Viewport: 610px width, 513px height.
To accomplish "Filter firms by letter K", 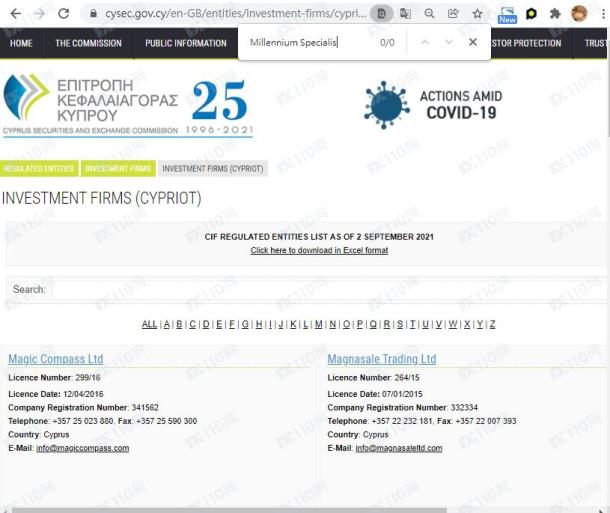I will (293, 324).
